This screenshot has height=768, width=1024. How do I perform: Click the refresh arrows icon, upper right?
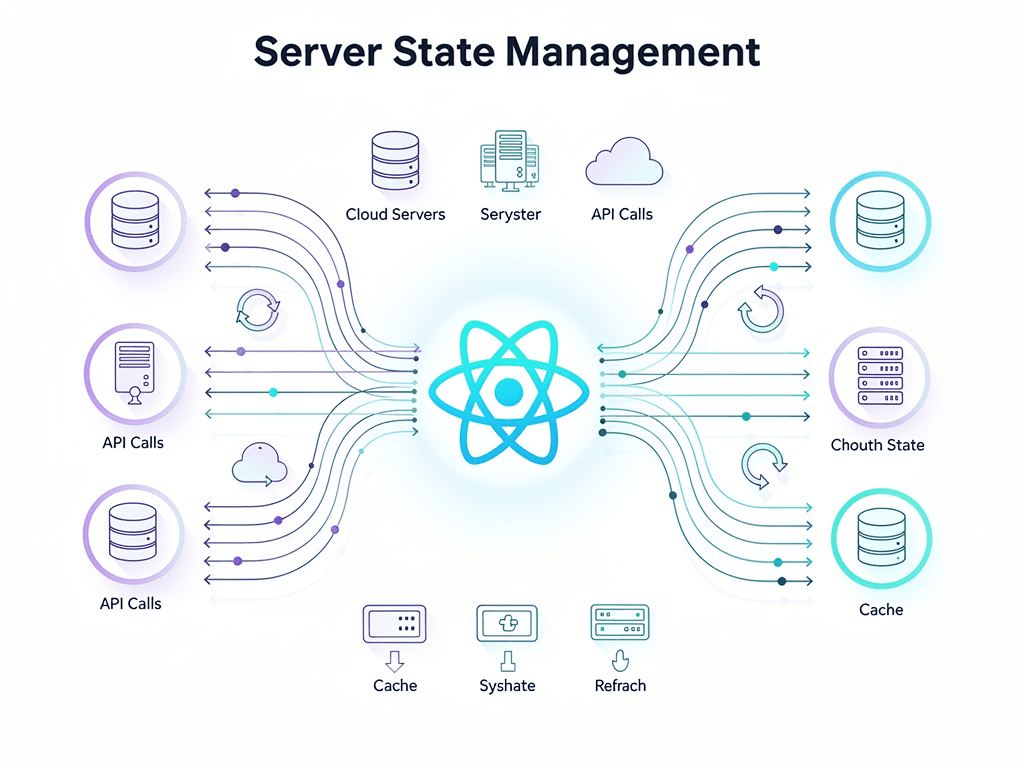[761, 309]
